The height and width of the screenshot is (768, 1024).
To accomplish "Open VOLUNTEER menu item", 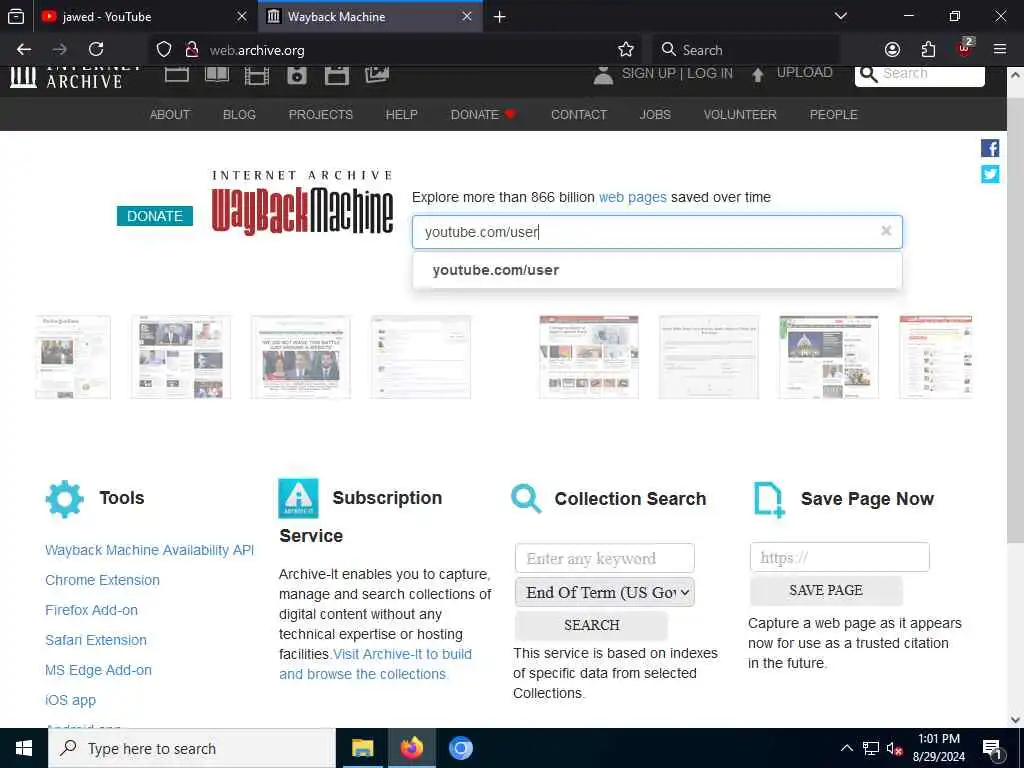I will point(740,115).
